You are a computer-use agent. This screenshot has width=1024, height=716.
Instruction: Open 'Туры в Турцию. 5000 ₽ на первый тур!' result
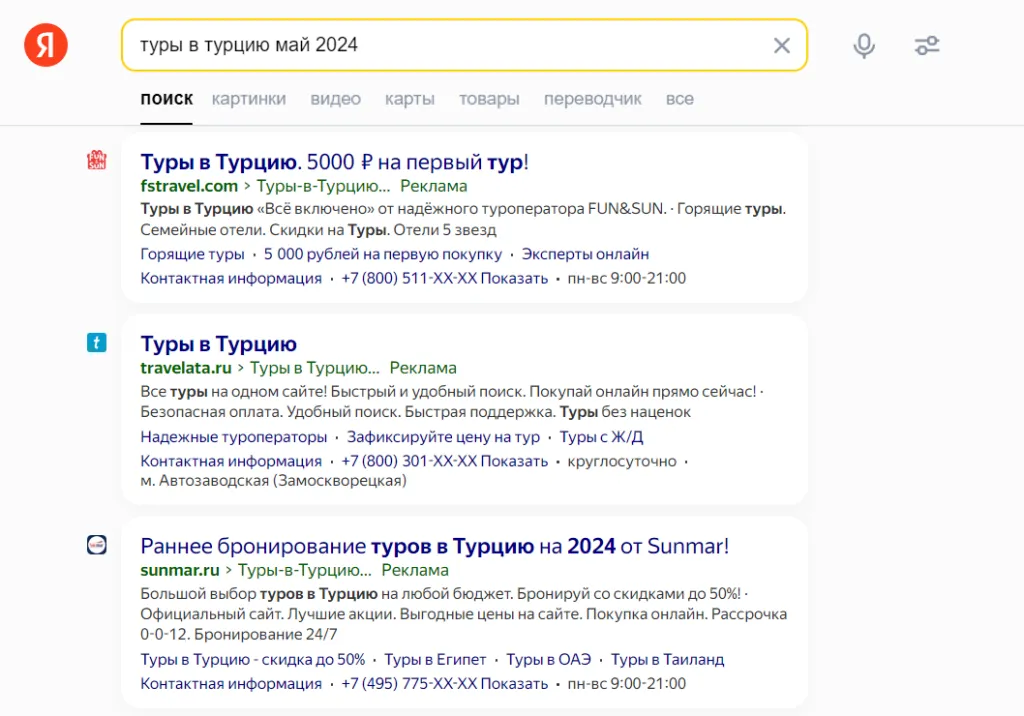click(x=334, y=161)
